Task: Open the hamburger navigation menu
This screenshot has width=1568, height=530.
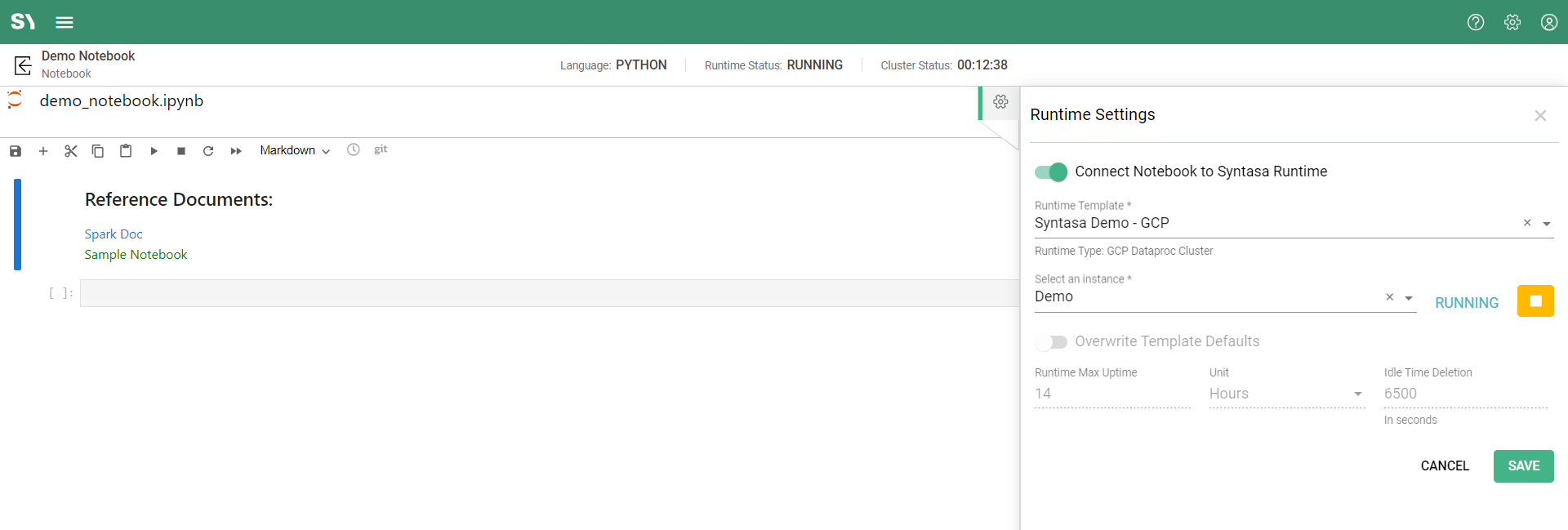Action: 65,22
